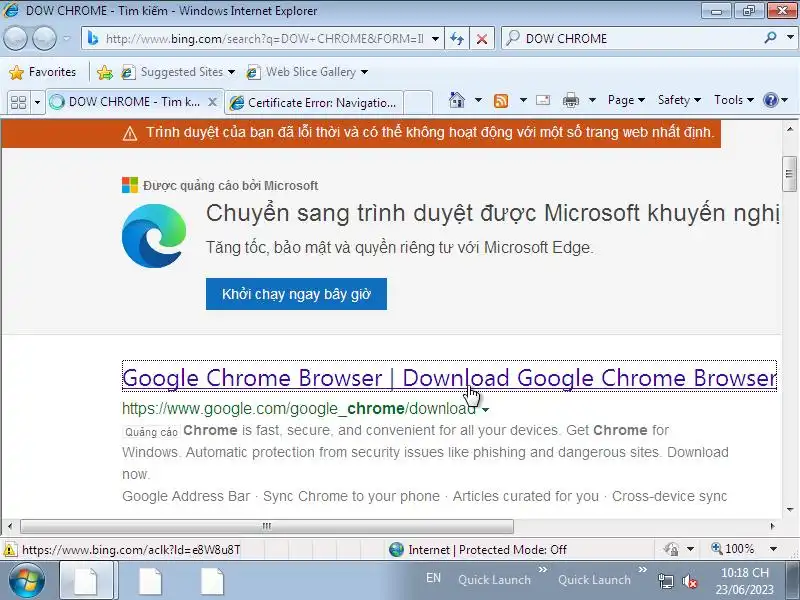Close the DOW CHROME tab

[x=213, y=102]
